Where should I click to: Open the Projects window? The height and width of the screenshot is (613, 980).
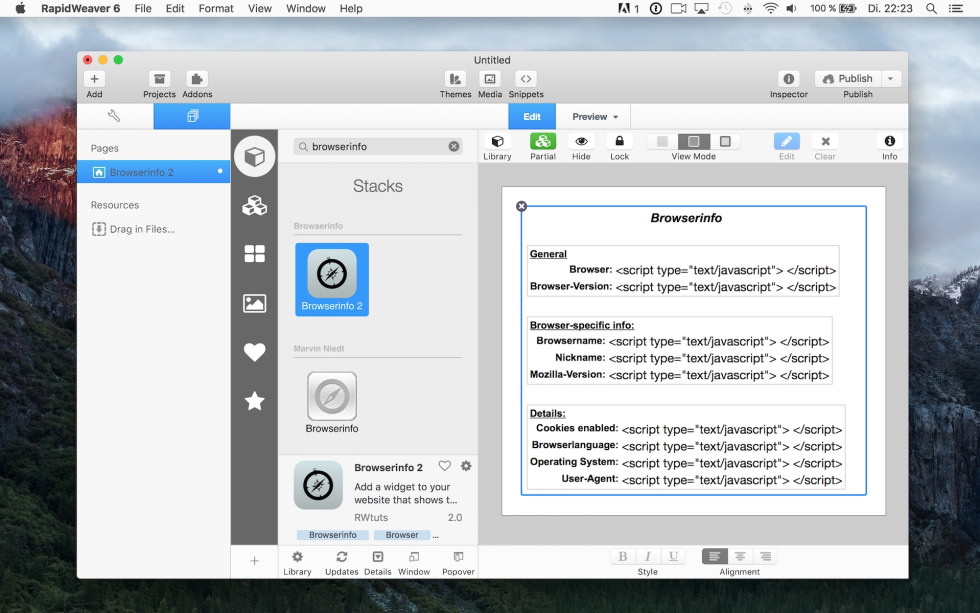[159, 79]
